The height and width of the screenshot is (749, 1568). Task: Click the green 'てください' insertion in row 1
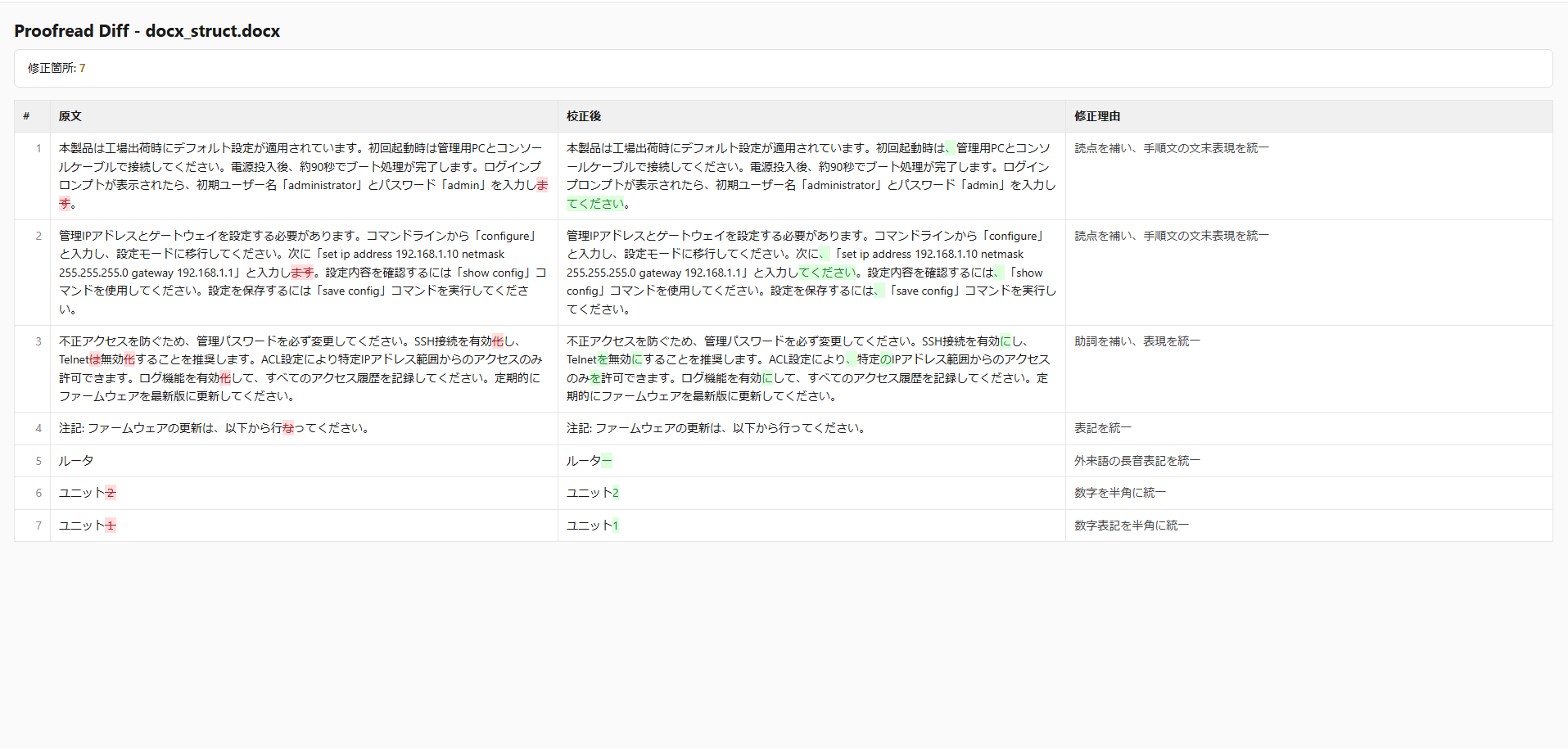coord(595,204)
